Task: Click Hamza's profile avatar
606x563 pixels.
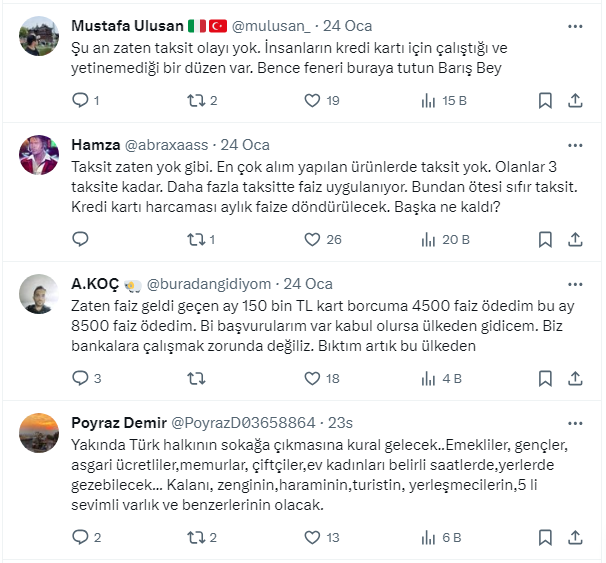Action: tap(39, 153)
